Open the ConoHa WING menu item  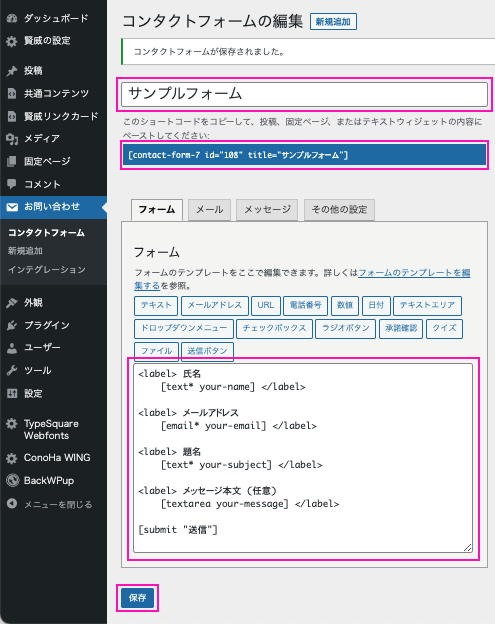53,458
